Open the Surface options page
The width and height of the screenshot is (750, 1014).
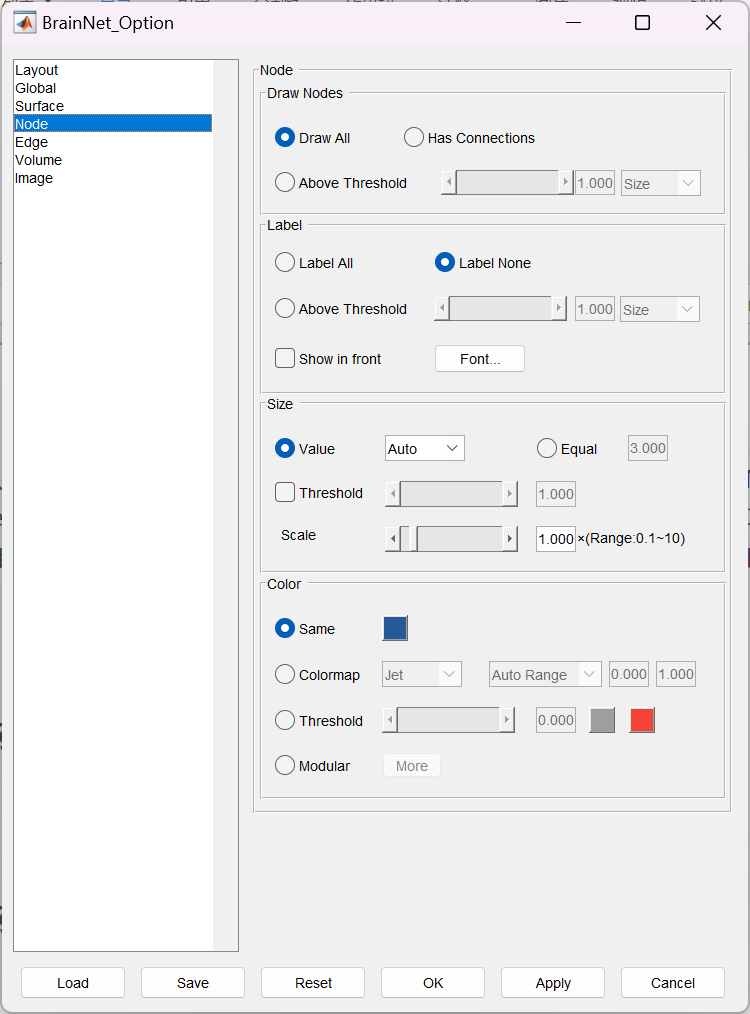(x=40, y=106)
